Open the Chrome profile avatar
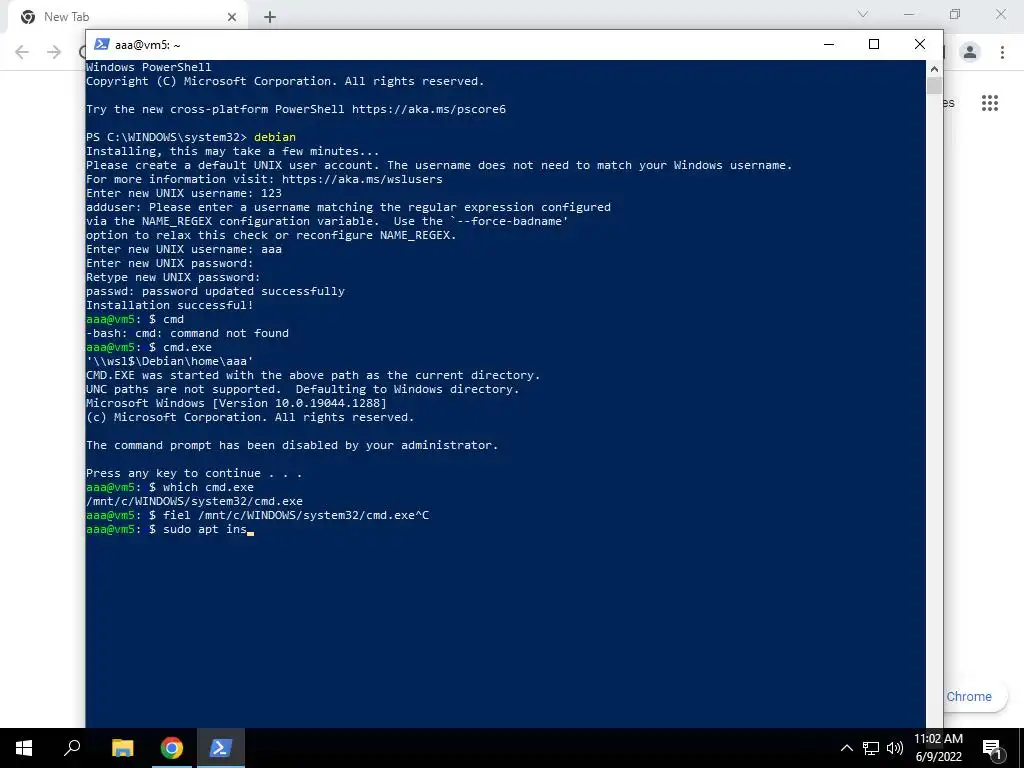 (x=970, y=52)
